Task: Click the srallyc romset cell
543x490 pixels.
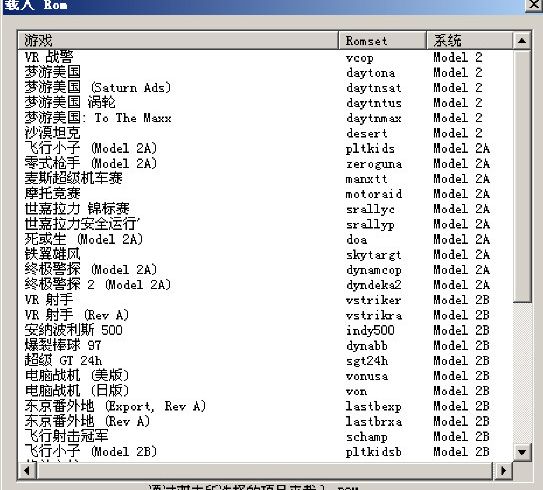Action: click(370, 210)
